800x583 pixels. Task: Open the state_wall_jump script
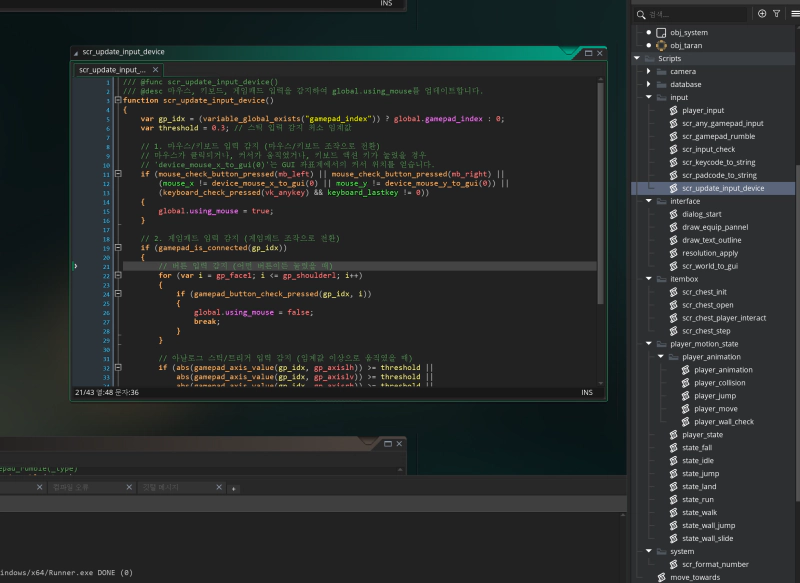click(x=708, y=525)
